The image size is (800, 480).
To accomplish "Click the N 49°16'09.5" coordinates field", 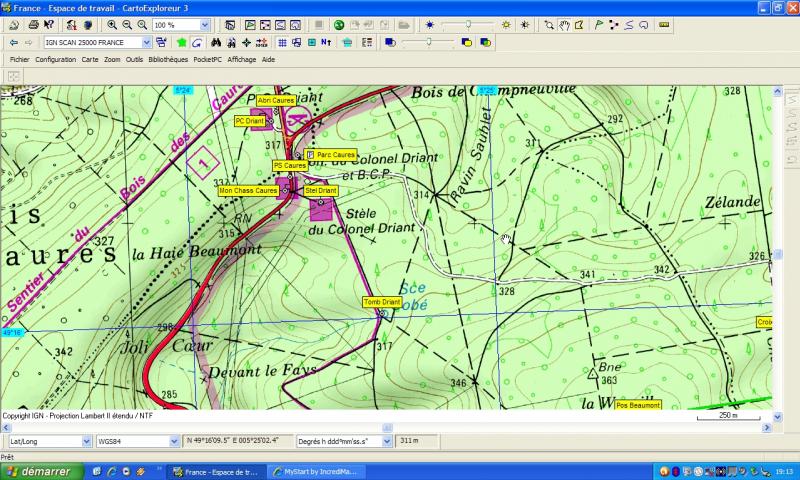I will point(238,441).
